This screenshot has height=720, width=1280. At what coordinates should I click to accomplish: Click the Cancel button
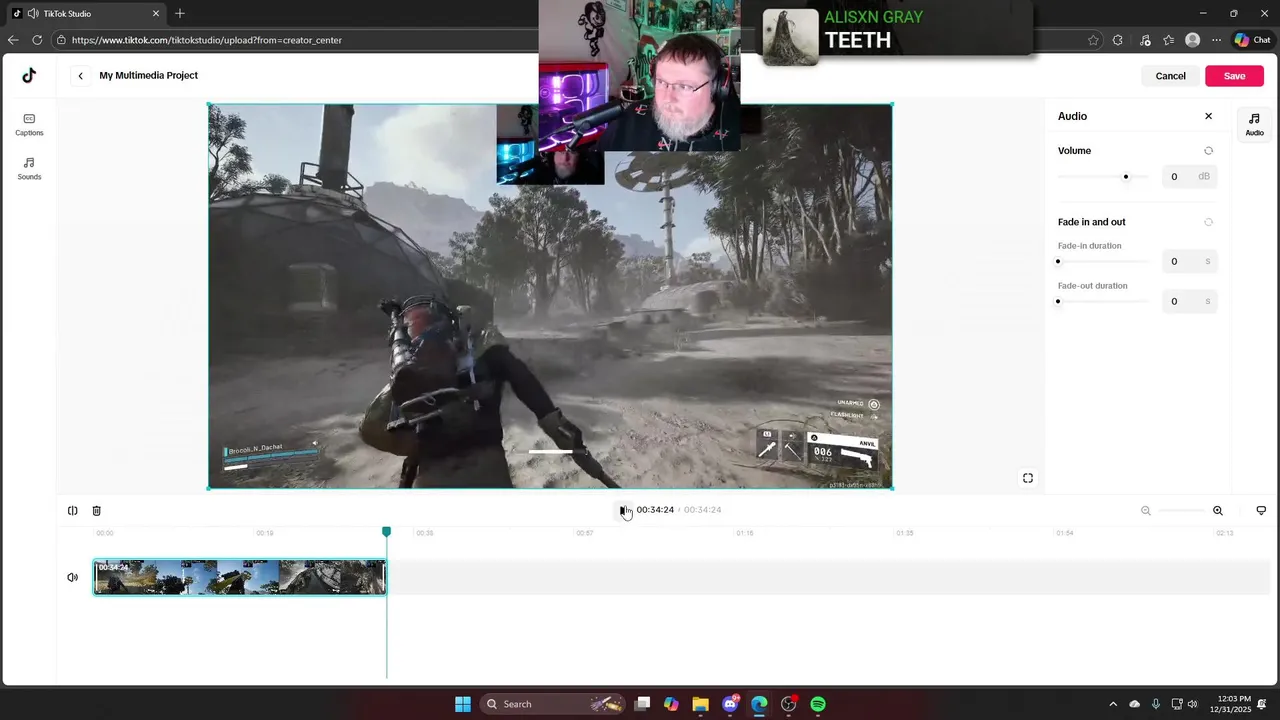1170,76
